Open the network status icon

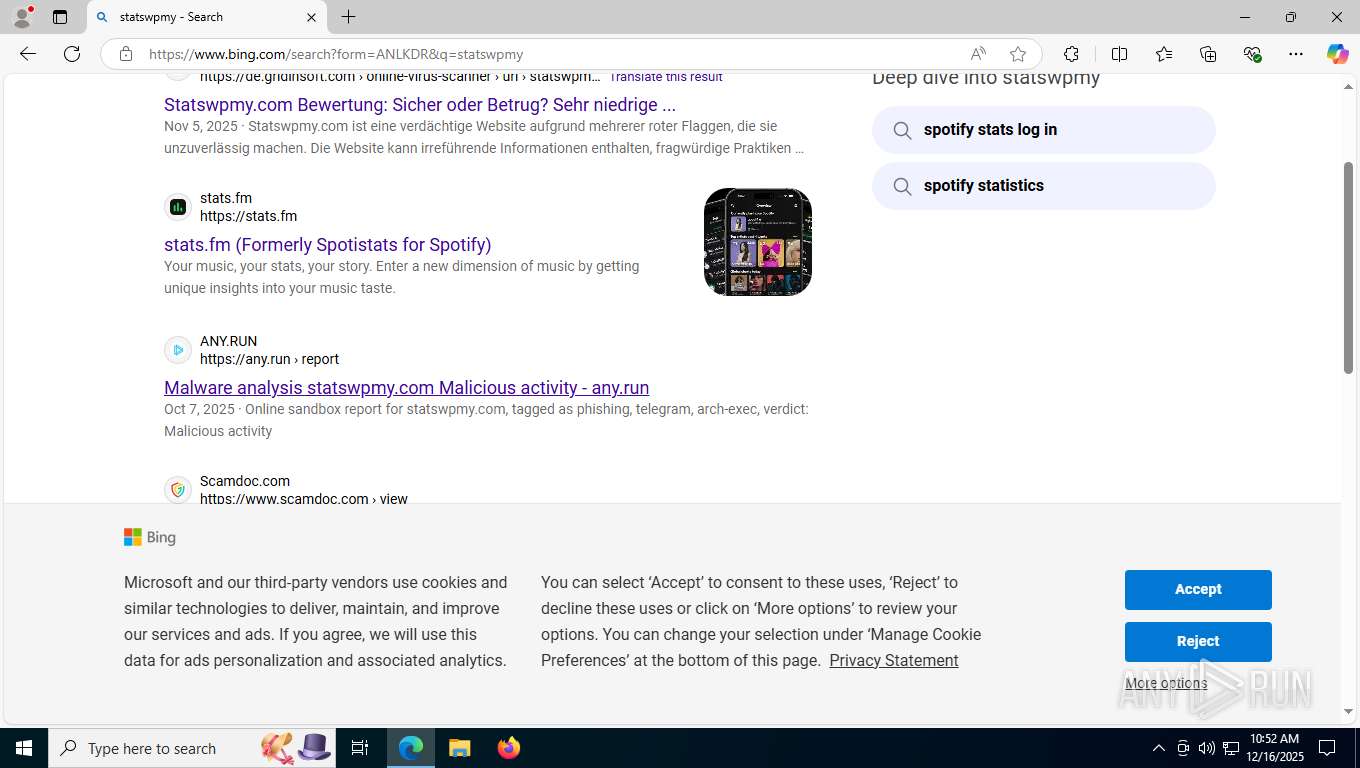[1231, 748]
